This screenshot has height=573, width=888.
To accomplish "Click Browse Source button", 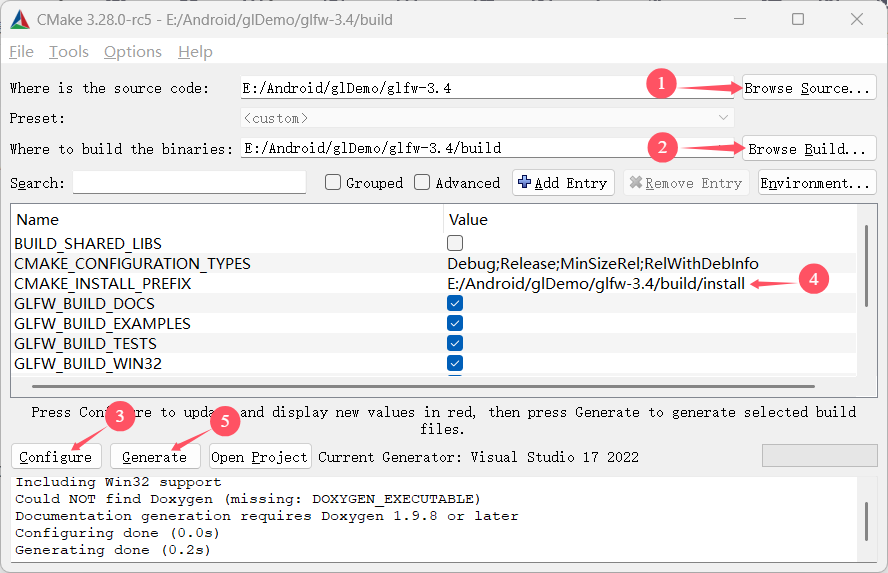I will click(808, 88).
